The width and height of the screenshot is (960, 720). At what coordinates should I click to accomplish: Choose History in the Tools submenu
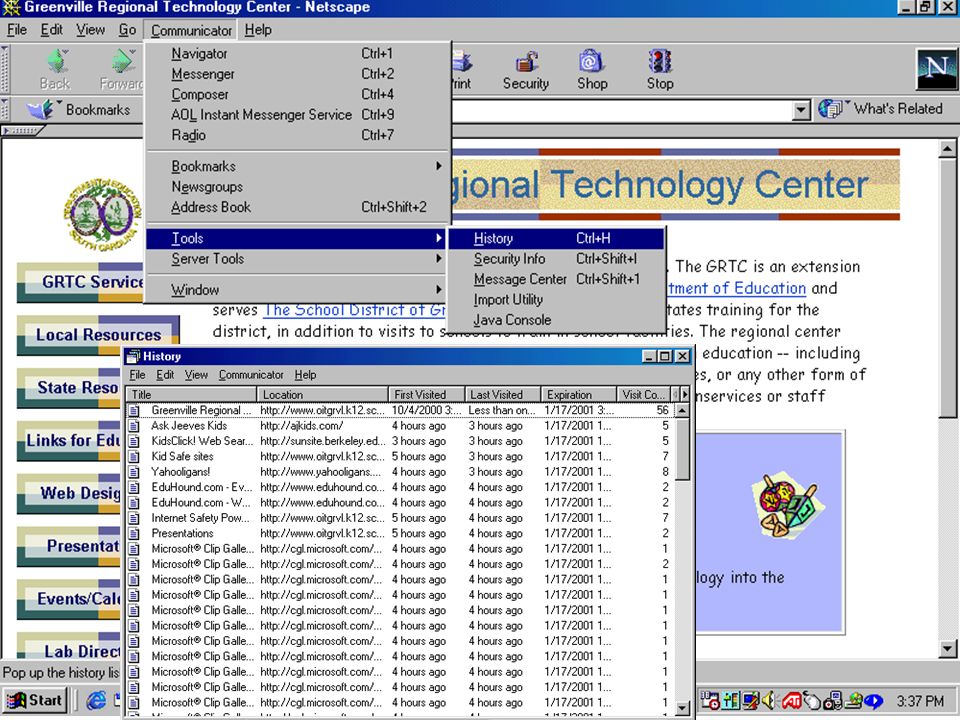tap(557, 238)
